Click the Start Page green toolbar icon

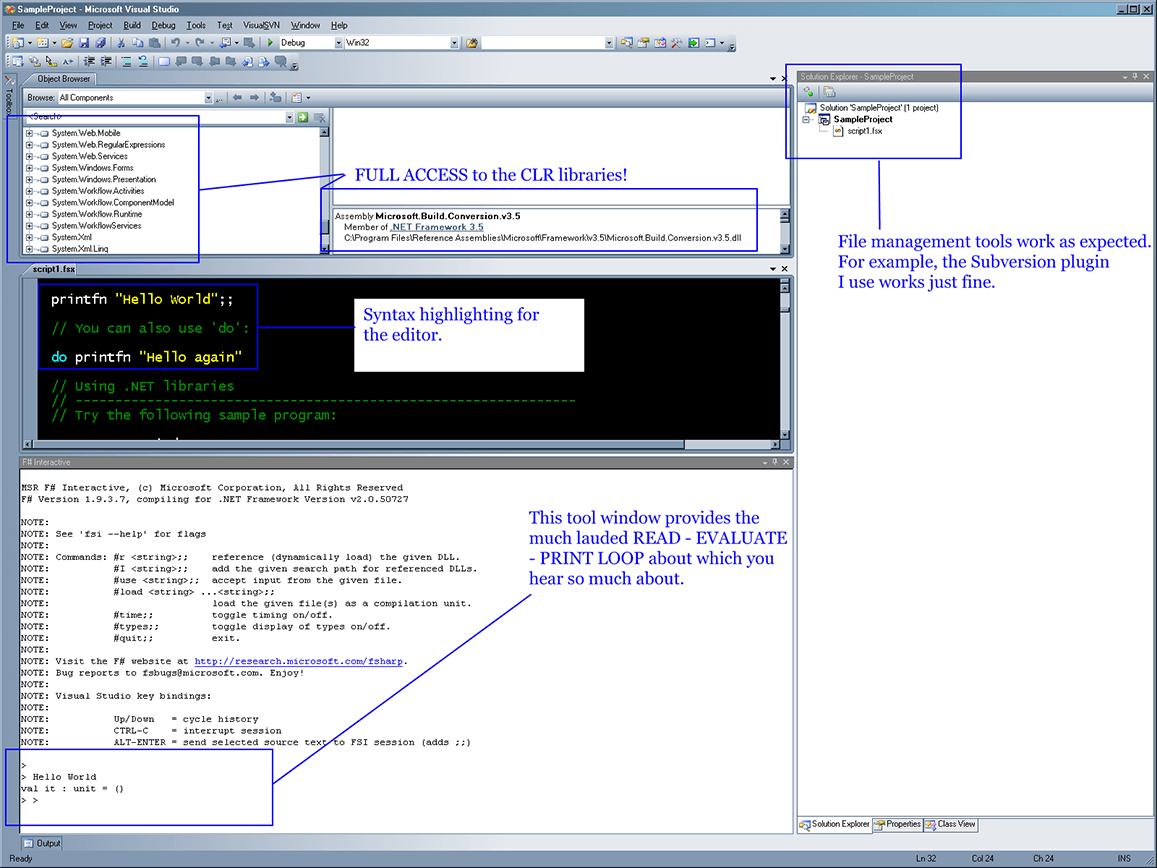[x=694, y=43]
